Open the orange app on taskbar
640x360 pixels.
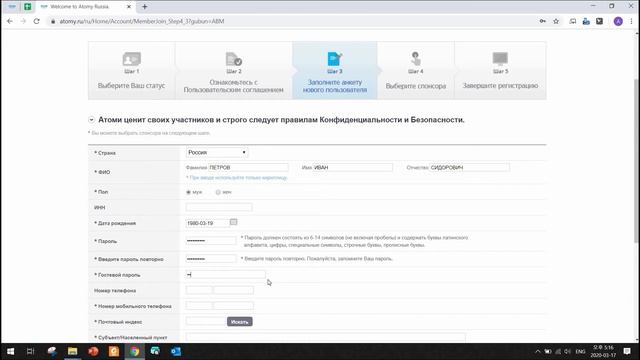click(114, 351)
